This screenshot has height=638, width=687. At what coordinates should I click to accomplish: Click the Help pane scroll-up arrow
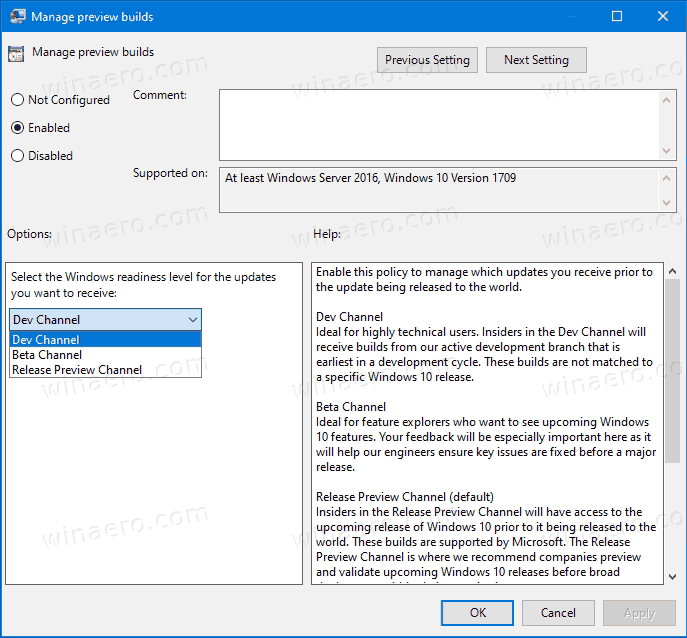pyautogui.click(x=673, y=271)
